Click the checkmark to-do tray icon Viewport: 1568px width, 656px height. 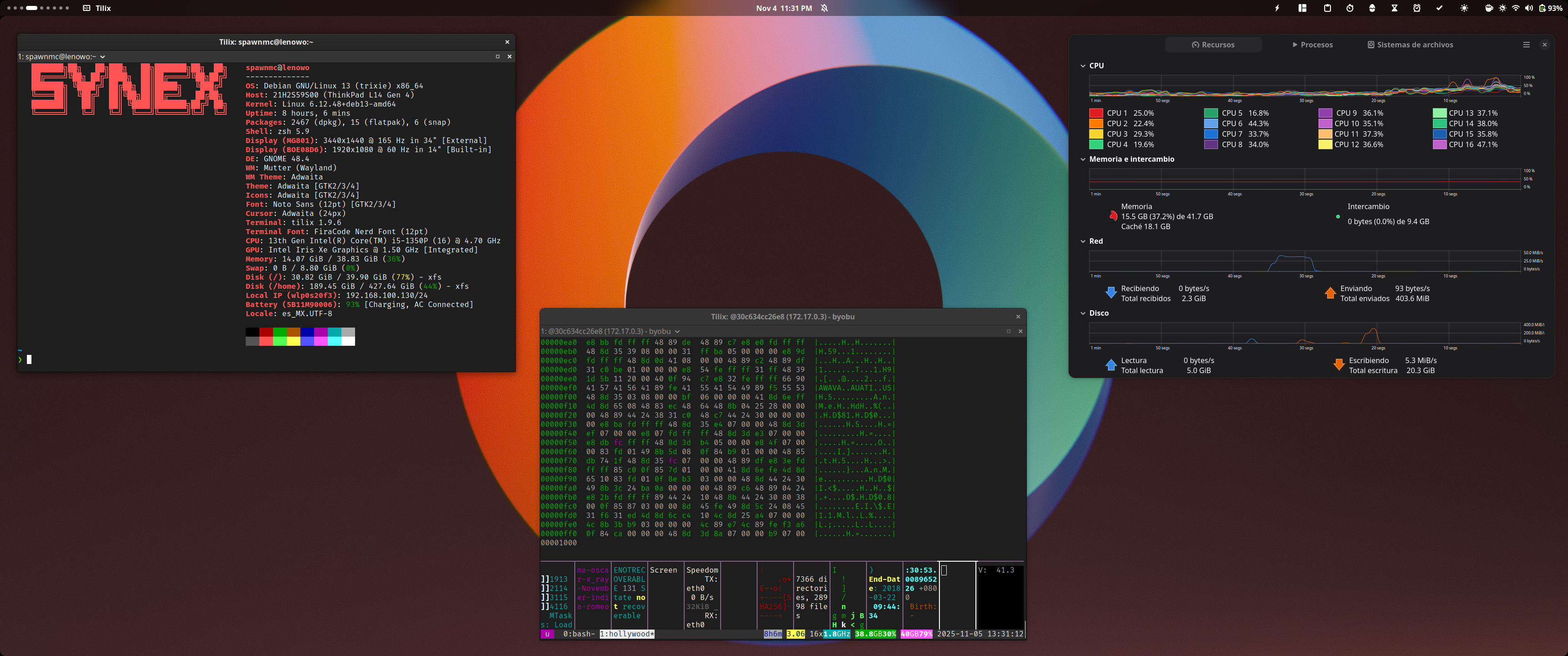pyautogui.click(x=1439, y=9)
